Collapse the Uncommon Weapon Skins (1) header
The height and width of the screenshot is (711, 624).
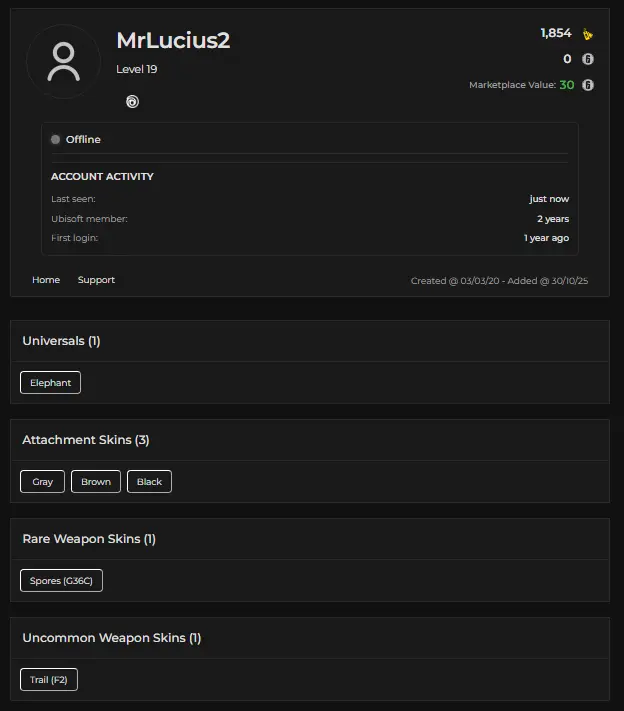[112, 638]
